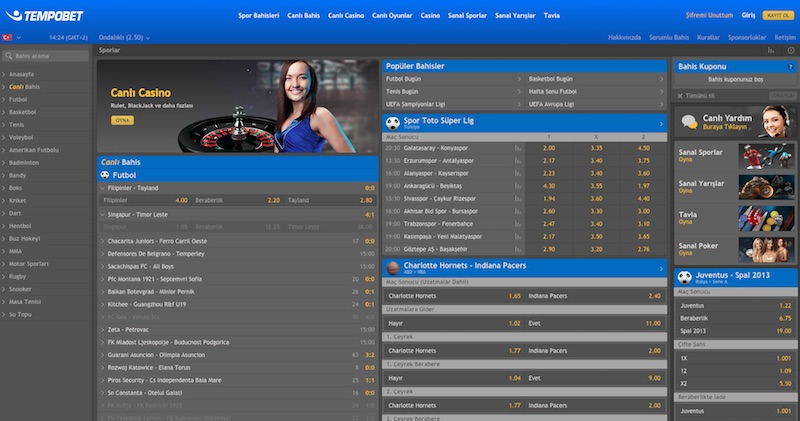Click the football icon in Spor Toto Süper Lig header

tap(392, 123)
